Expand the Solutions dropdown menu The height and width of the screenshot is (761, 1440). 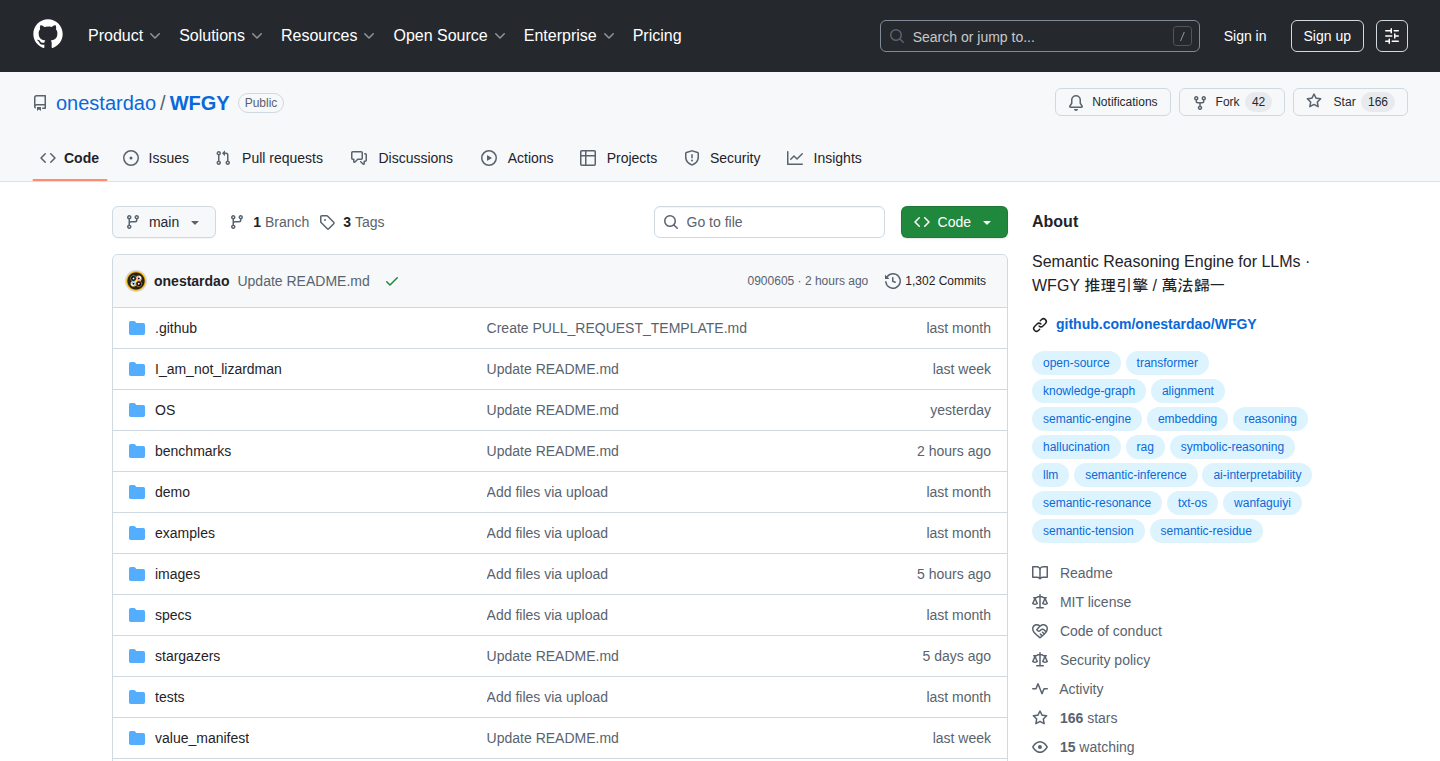[221, 35]
